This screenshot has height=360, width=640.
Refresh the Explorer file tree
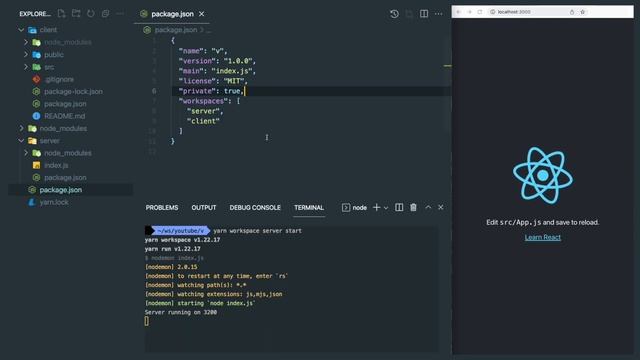coord(91,13)
